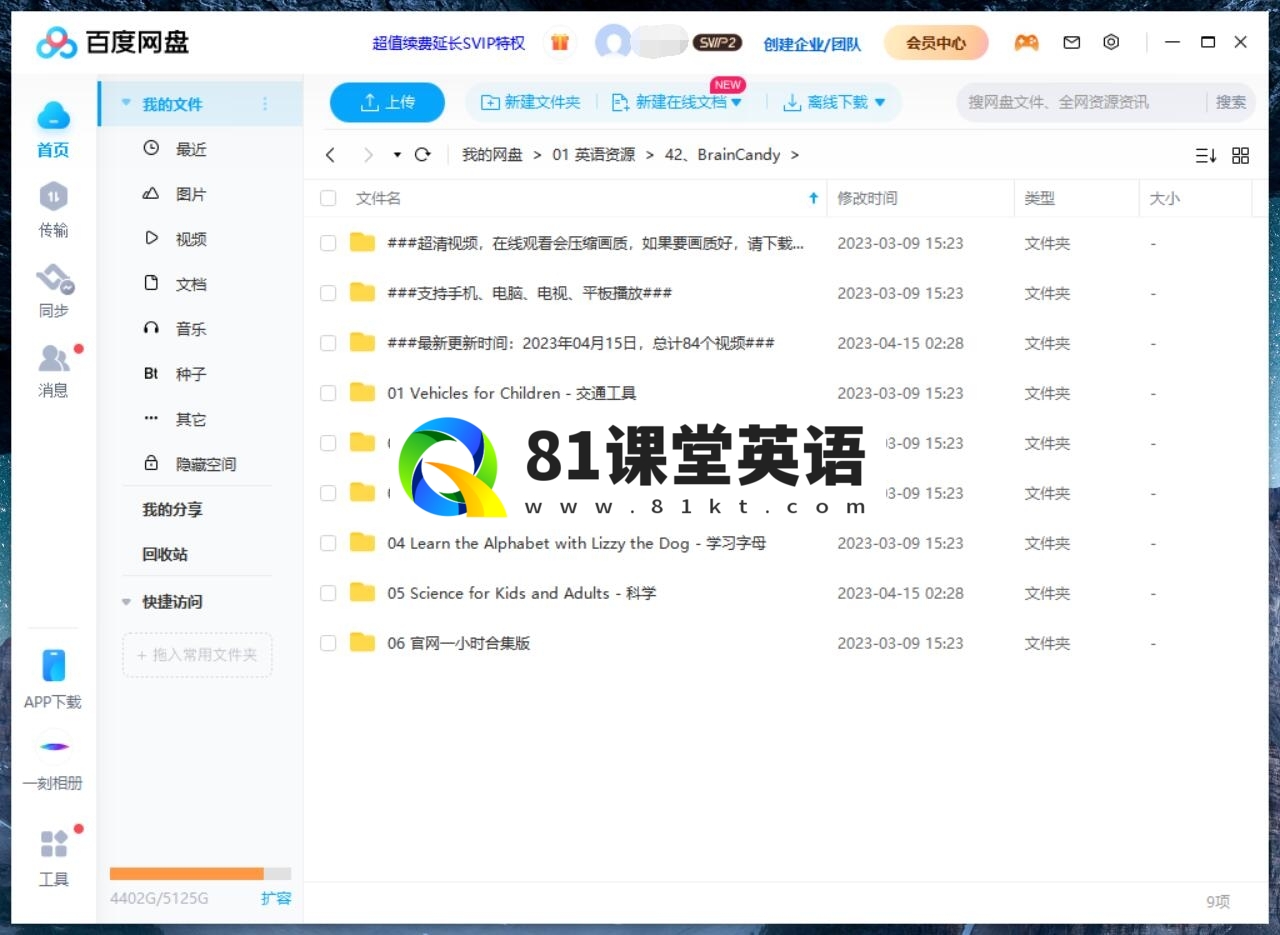Screen dimensions: 1280x935
Task: Check the box for ###支持手机 folder
Action: pos(328,293)
